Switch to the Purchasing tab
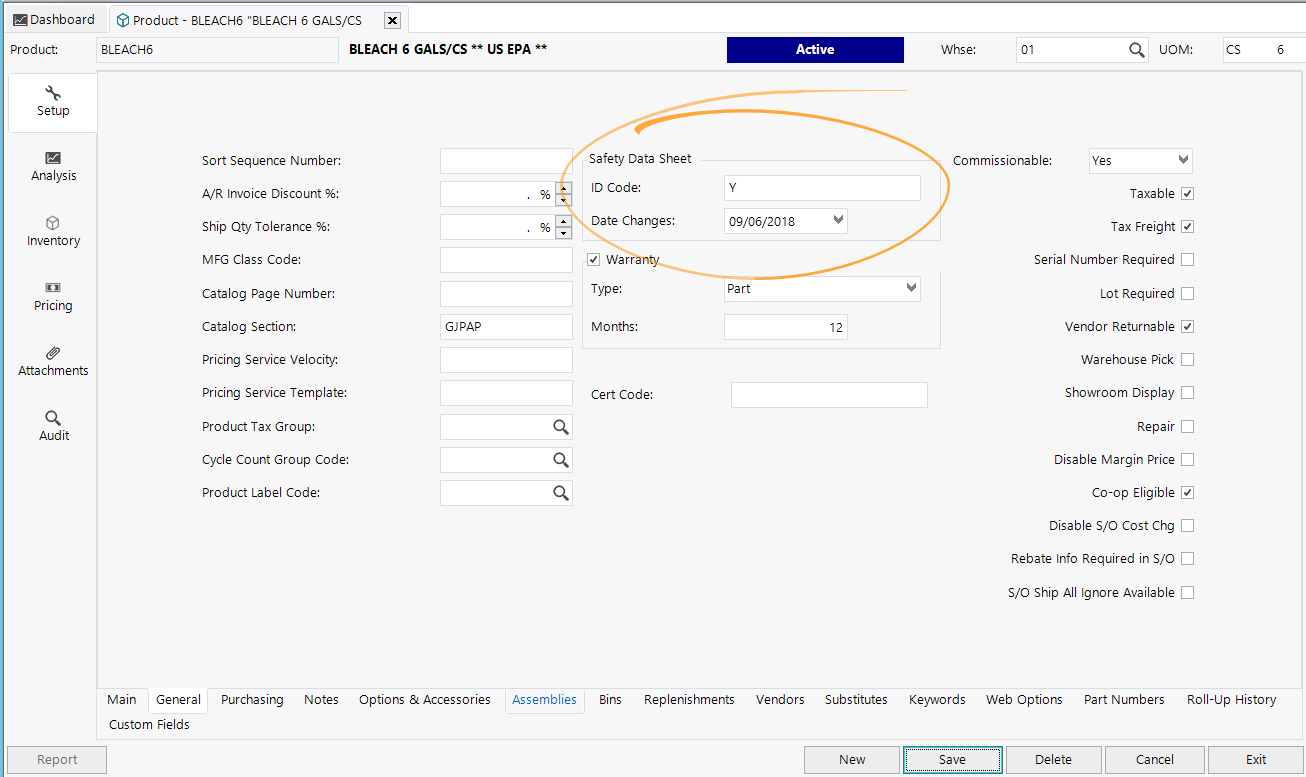The height and width of the screenshot is (777, 1306). coord(251,699)
